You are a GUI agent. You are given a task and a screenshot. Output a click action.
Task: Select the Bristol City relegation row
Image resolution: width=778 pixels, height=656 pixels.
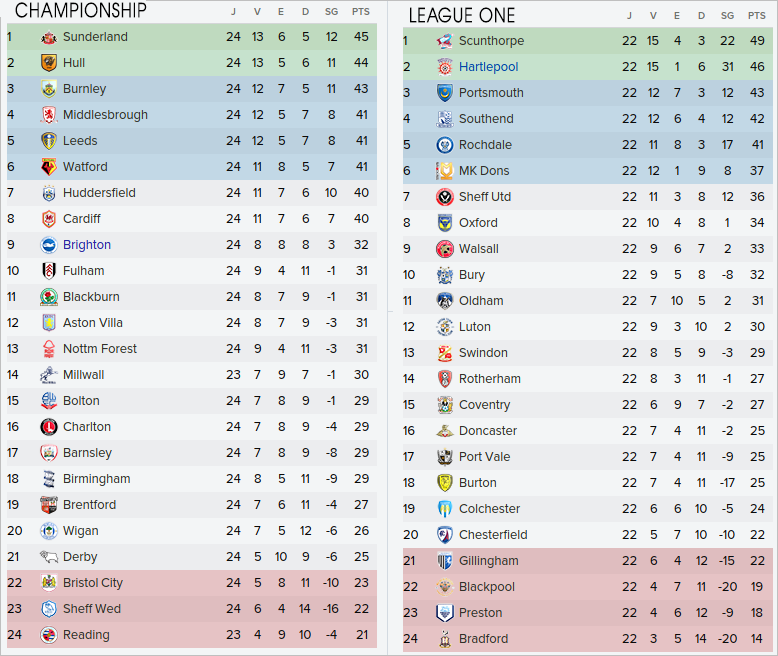point(190,583)
